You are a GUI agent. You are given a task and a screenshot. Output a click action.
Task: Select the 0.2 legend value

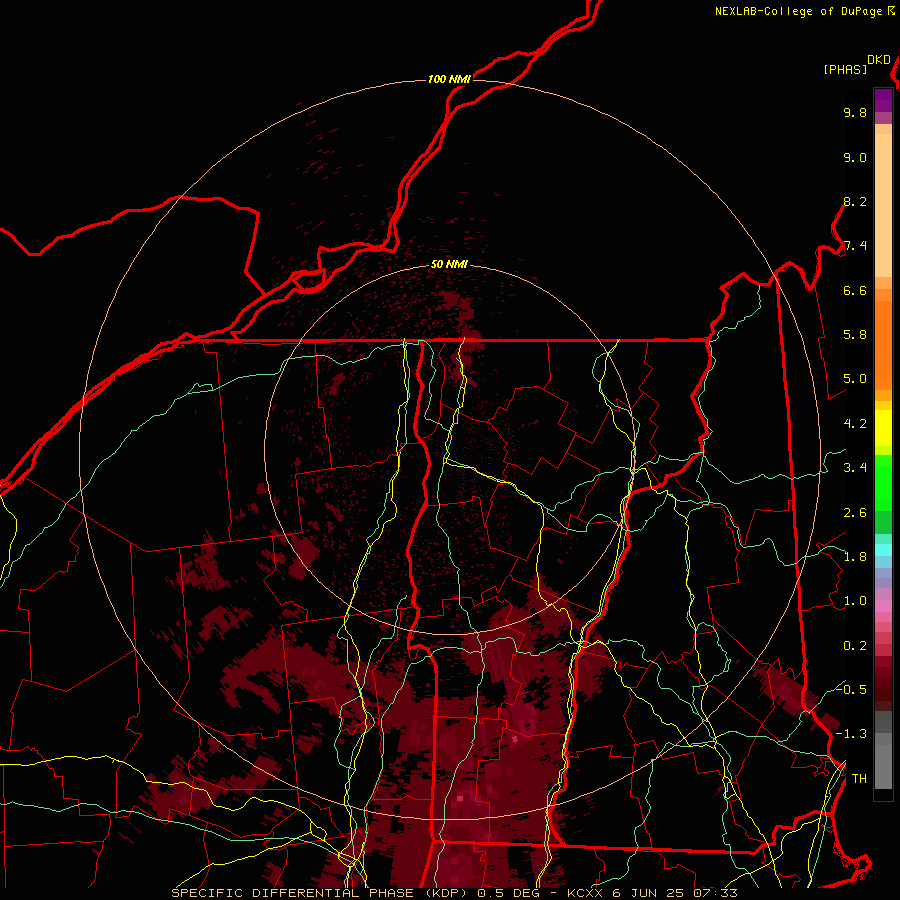click(x=855, y=646)
